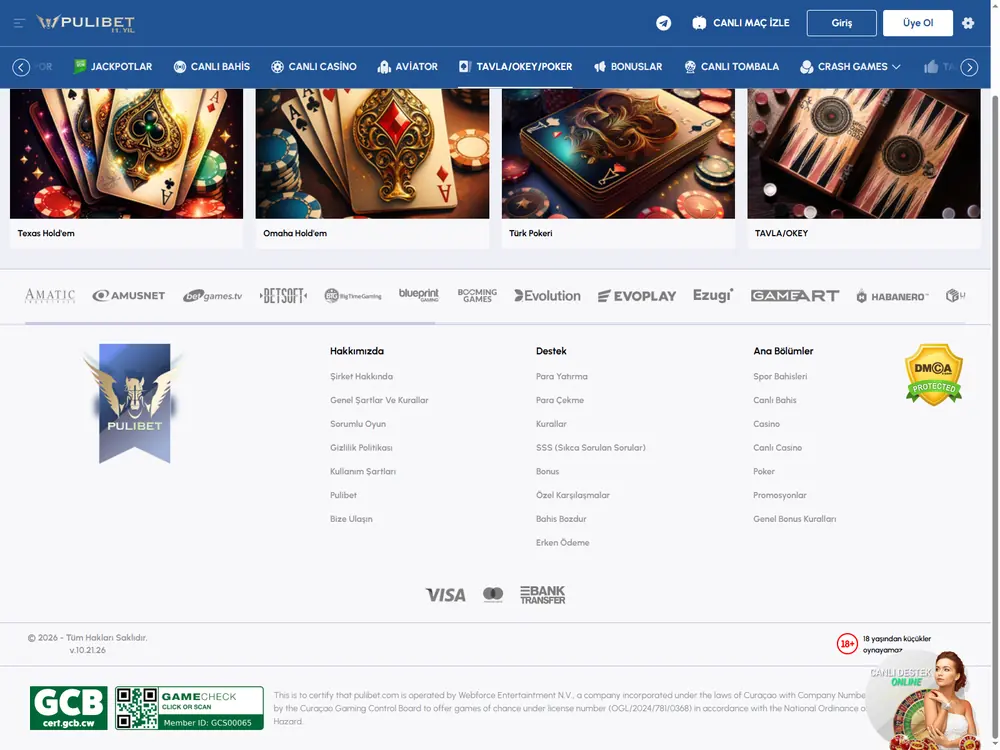Click the Üye Ol sign-up button

918,23
